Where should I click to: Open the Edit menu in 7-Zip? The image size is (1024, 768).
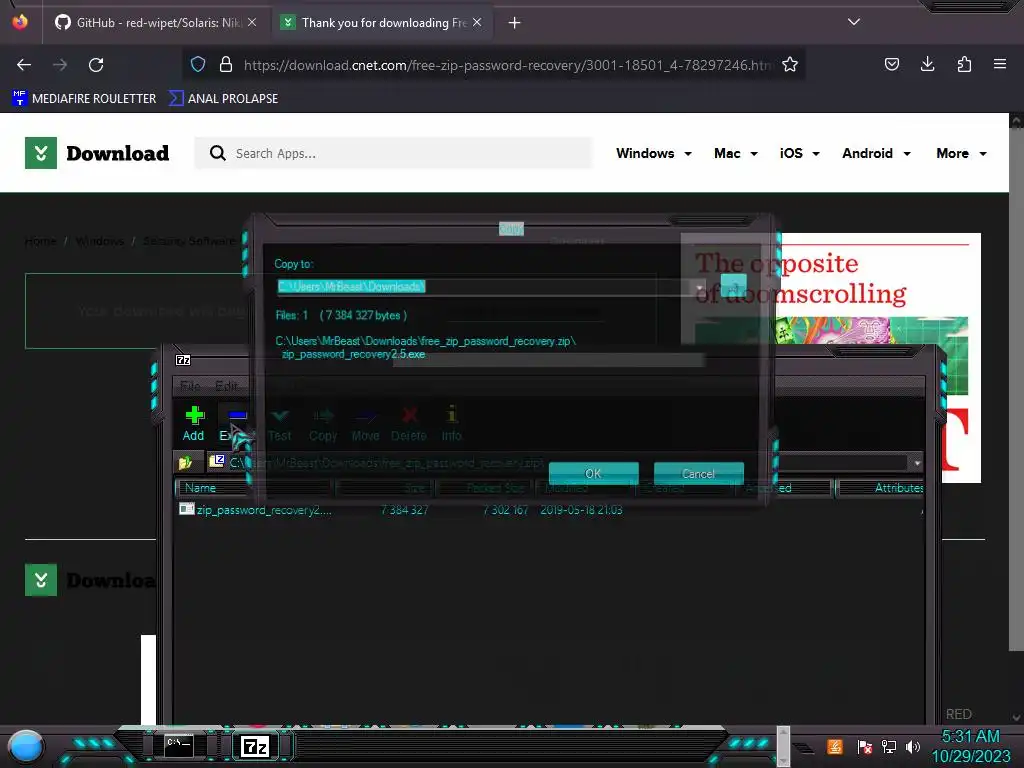point(227,386)
